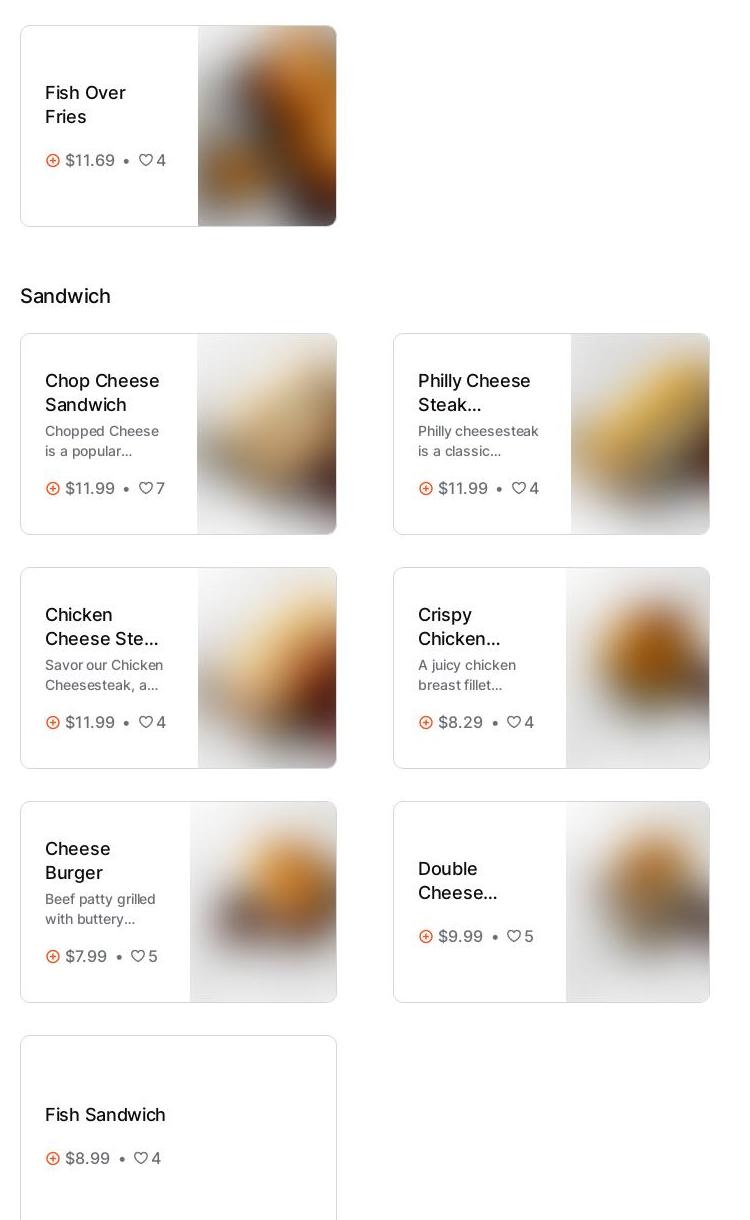This screenshot has height=1220, width=750.
Task: Add Philly Cheese Steak using plus icon
Action: click(x=426, y=488)
